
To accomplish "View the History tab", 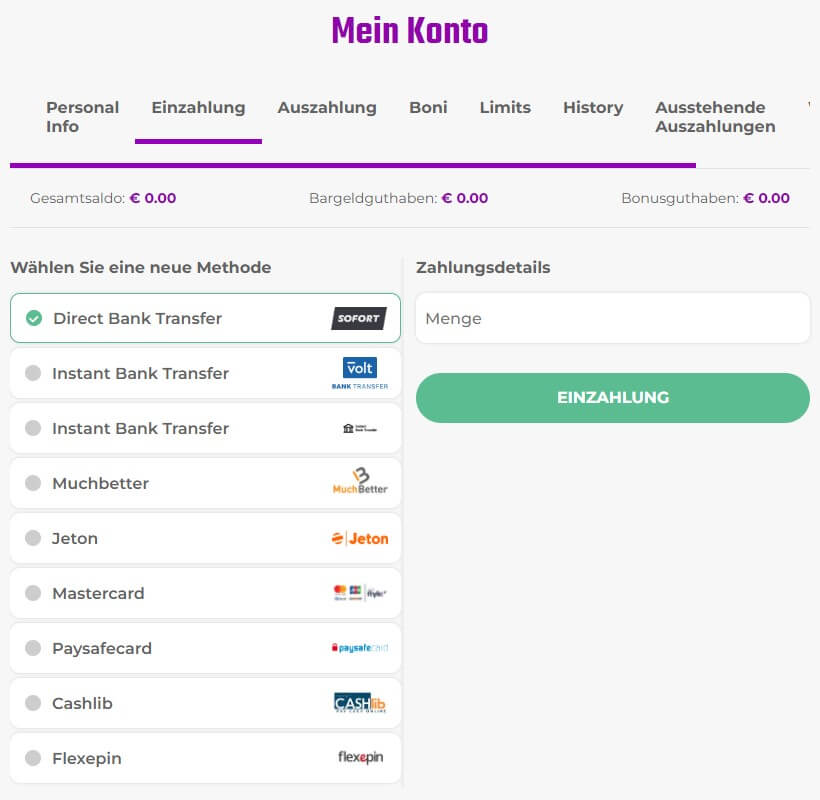I will [592, 107].
